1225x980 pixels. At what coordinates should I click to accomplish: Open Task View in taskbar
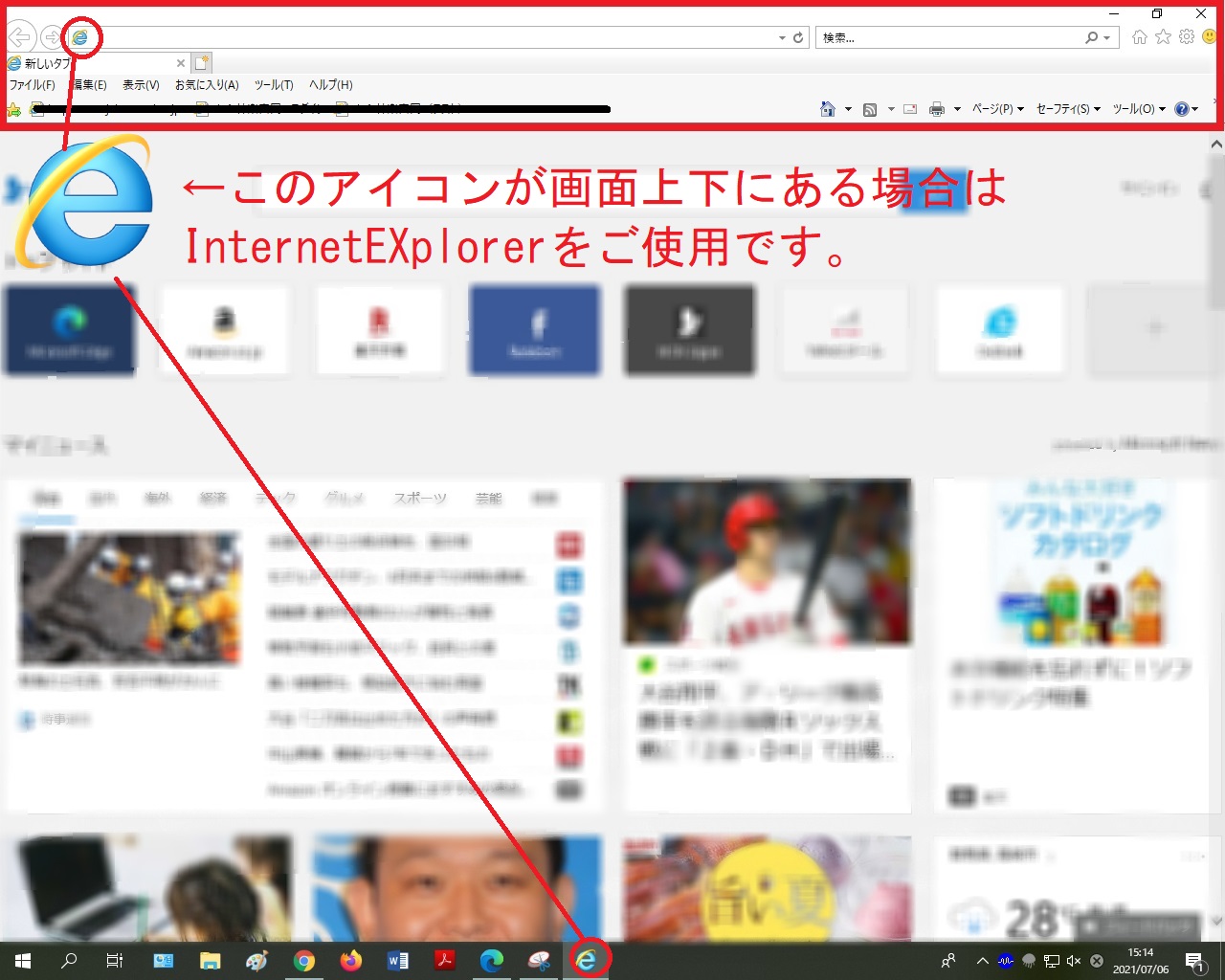(115, 960)
